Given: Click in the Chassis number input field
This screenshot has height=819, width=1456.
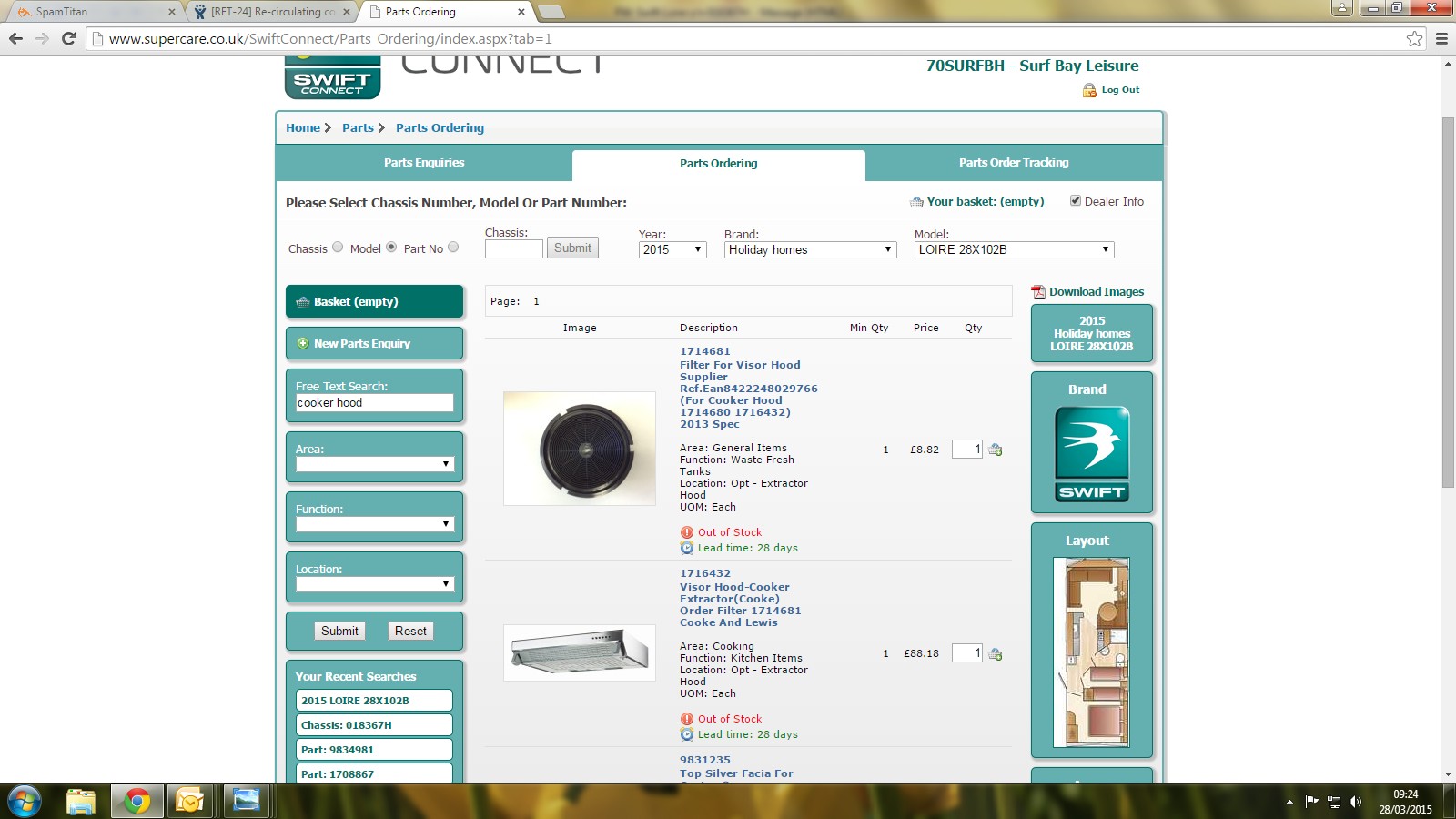Looking at the screenshot, I should [513, 248].
